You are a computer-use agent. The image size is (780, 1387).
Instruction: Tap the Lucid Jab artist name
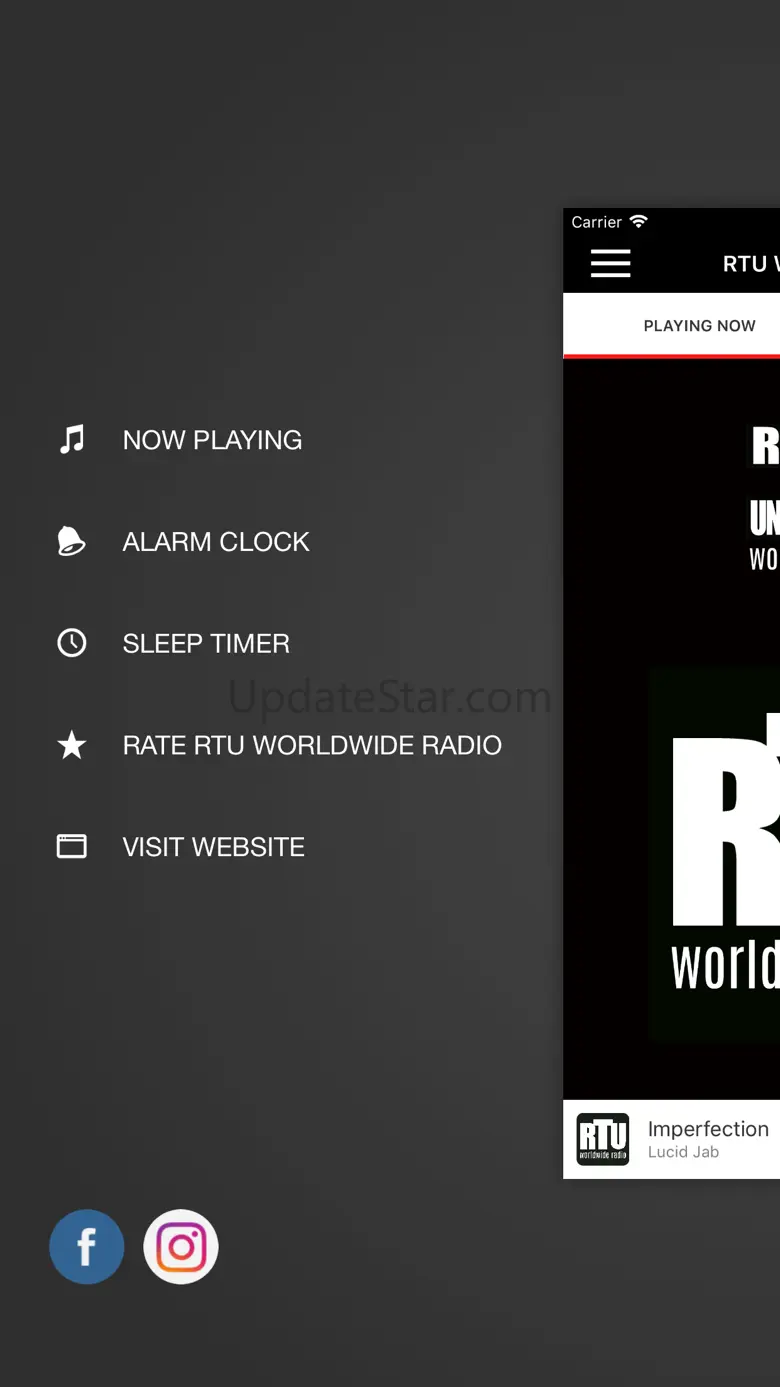pyautogui.click(x=683, y=1152)
